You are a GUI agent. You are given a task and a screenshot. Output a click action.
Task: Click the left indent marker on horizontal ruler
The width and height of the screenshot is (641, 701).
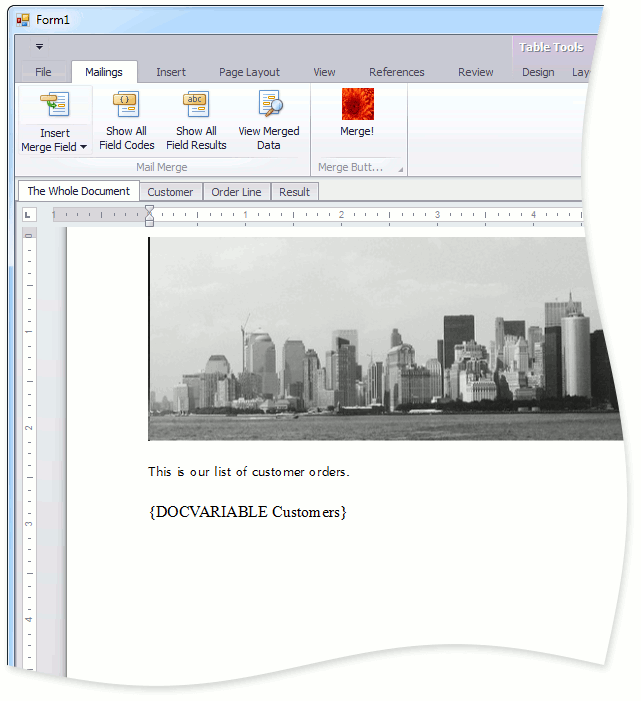(x=149, y=222)
